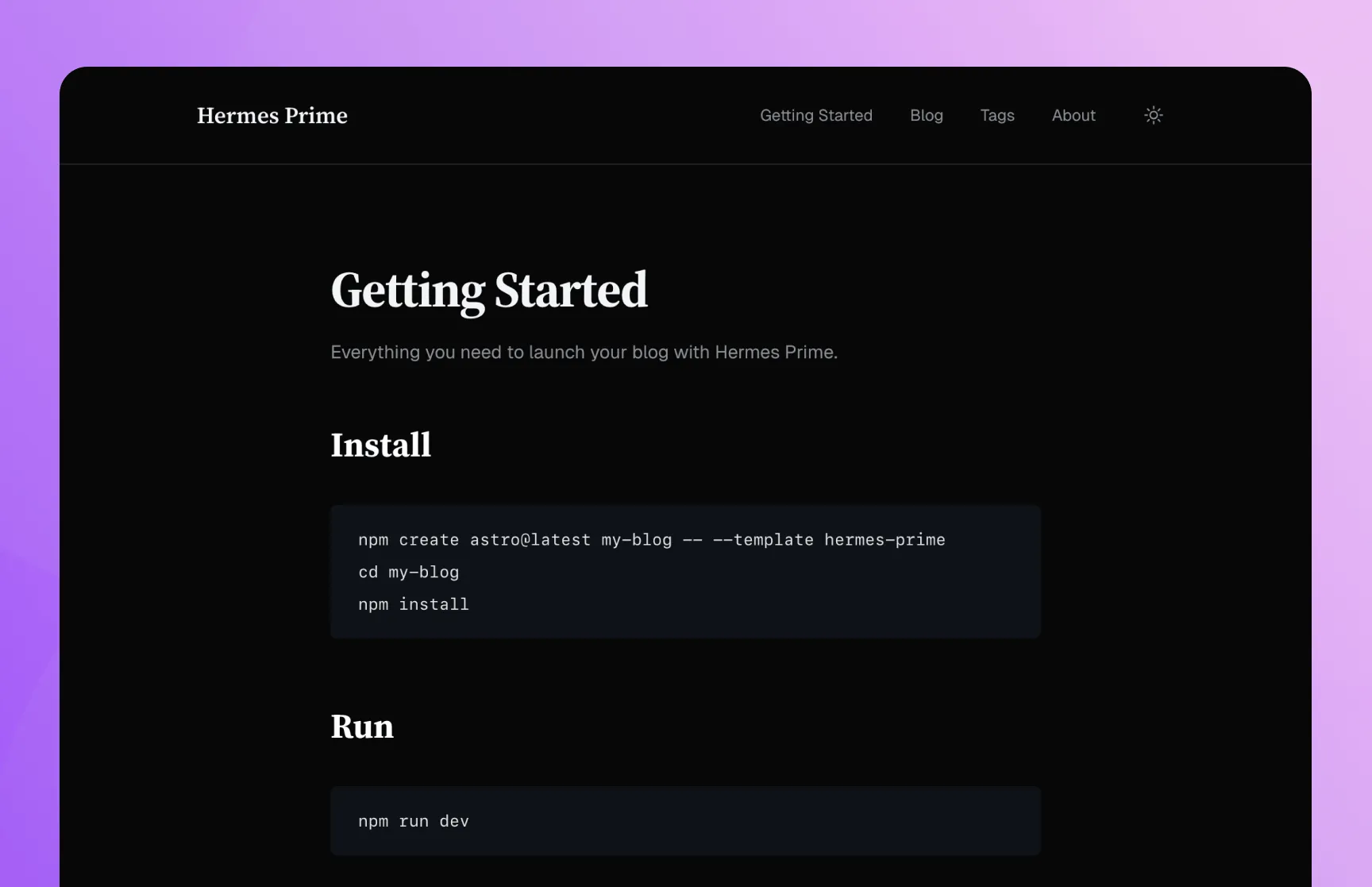
Task: Click 'my-blog' in the npm create line
Action: pyautogui.click(x=636, y=540)
